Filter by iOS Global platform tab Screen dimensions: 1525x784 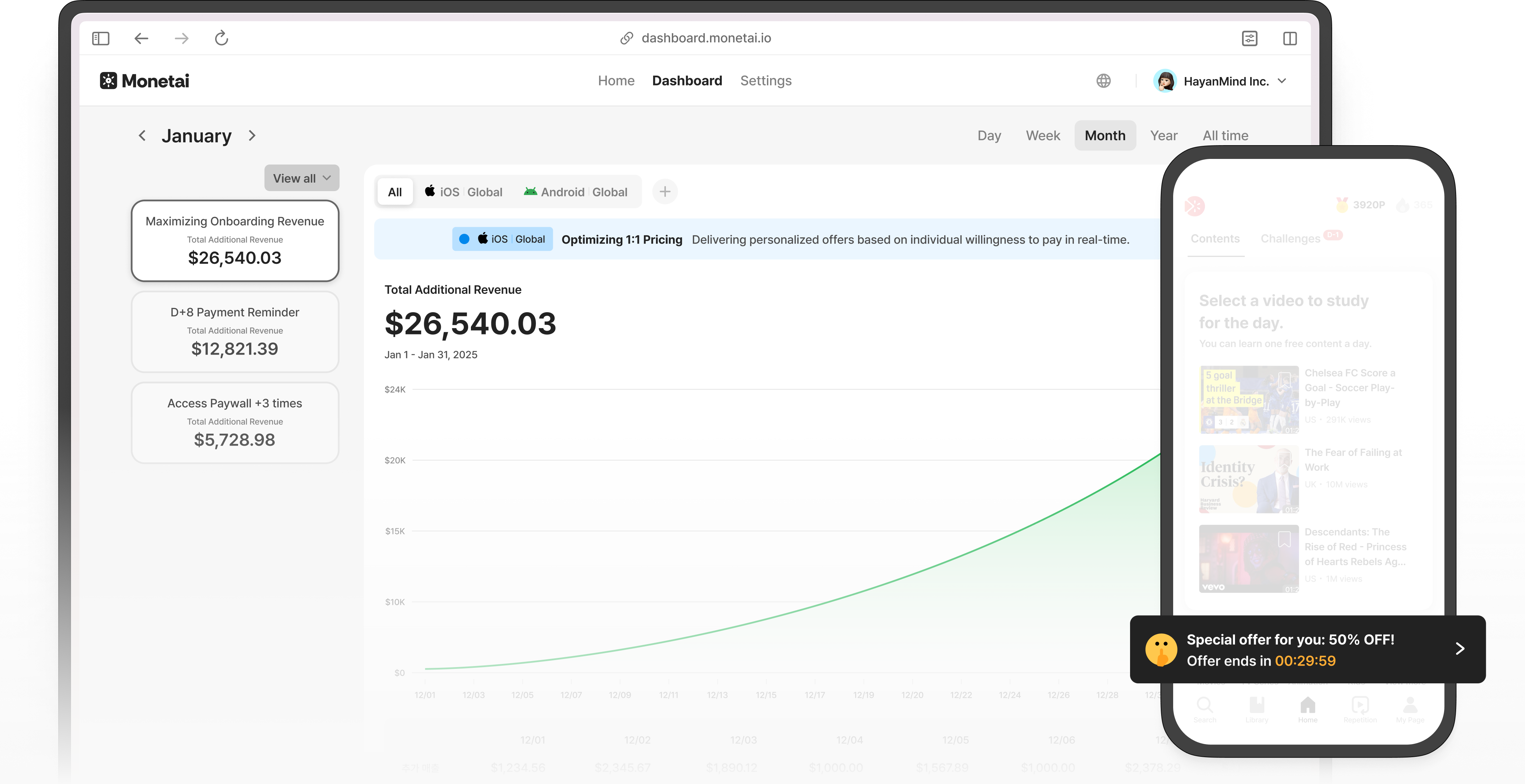[x=463, y=192]
